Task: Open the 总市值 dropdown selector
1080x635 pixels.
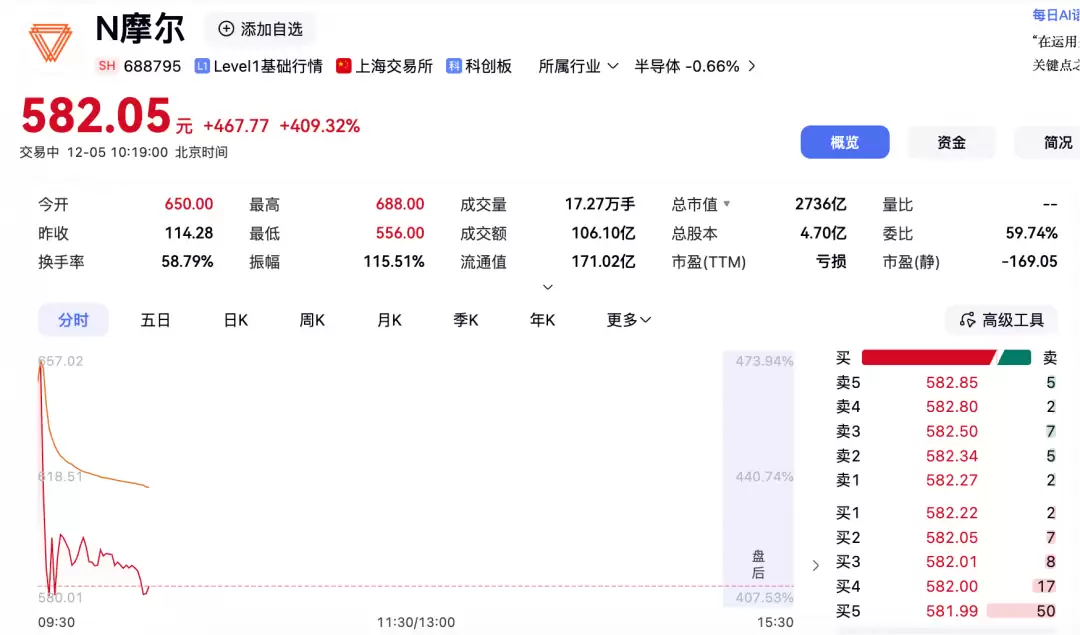Action: (703, 204)
